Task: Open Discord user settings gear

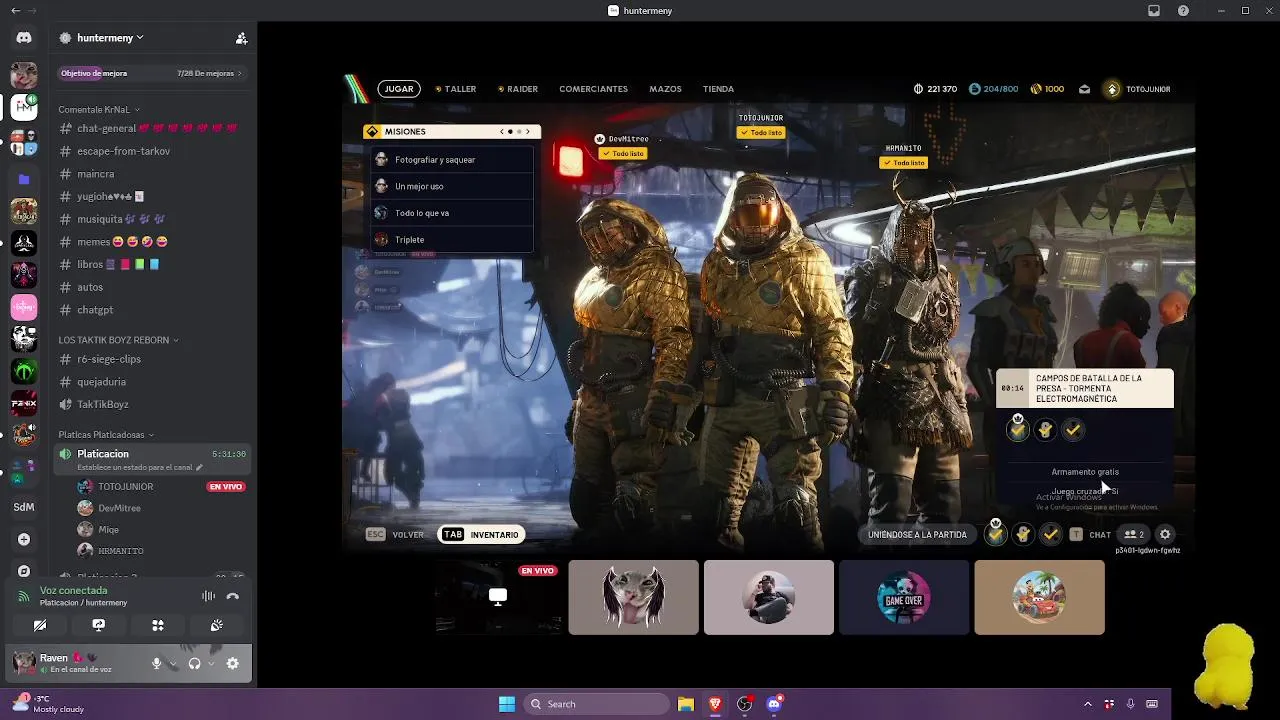Action: click(x=233, y=663)
